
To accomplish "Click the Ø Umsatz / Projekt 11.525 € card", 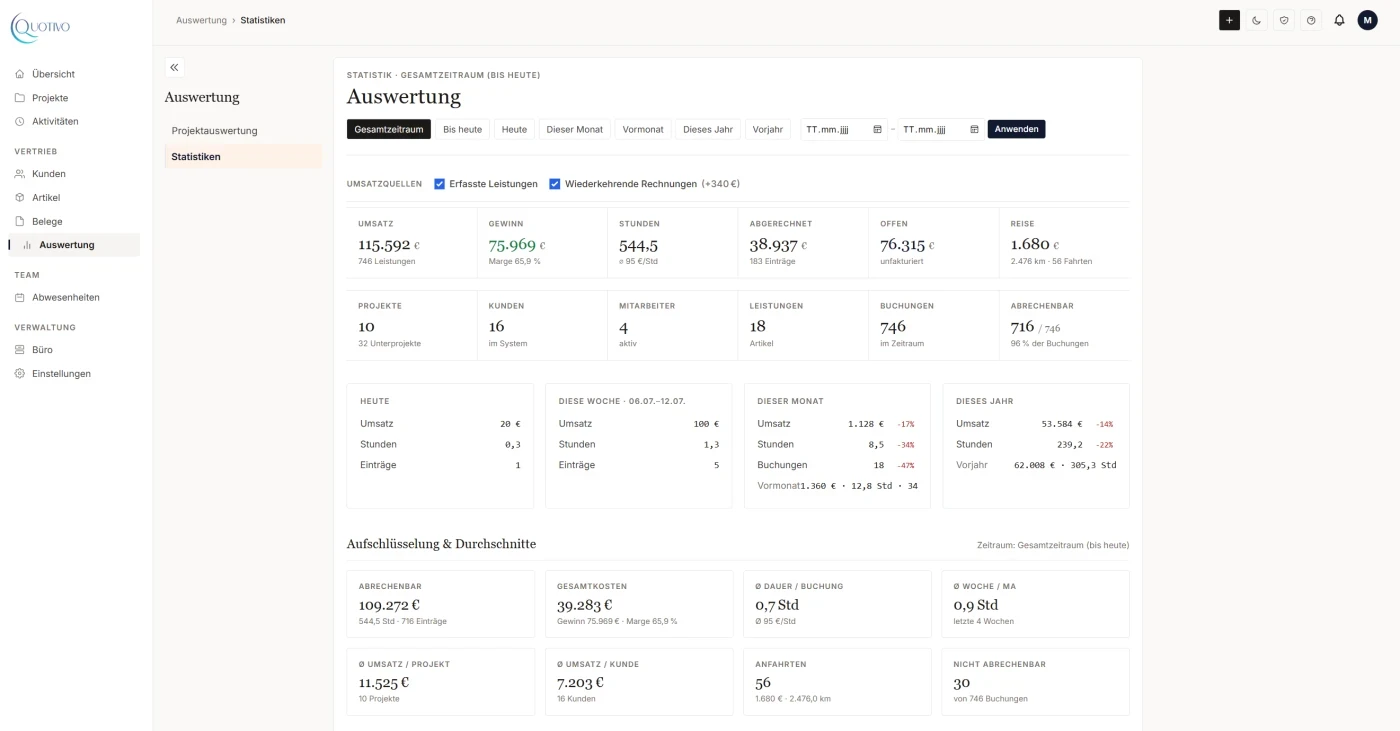I will pyautogui.click(x=440, y=682).
